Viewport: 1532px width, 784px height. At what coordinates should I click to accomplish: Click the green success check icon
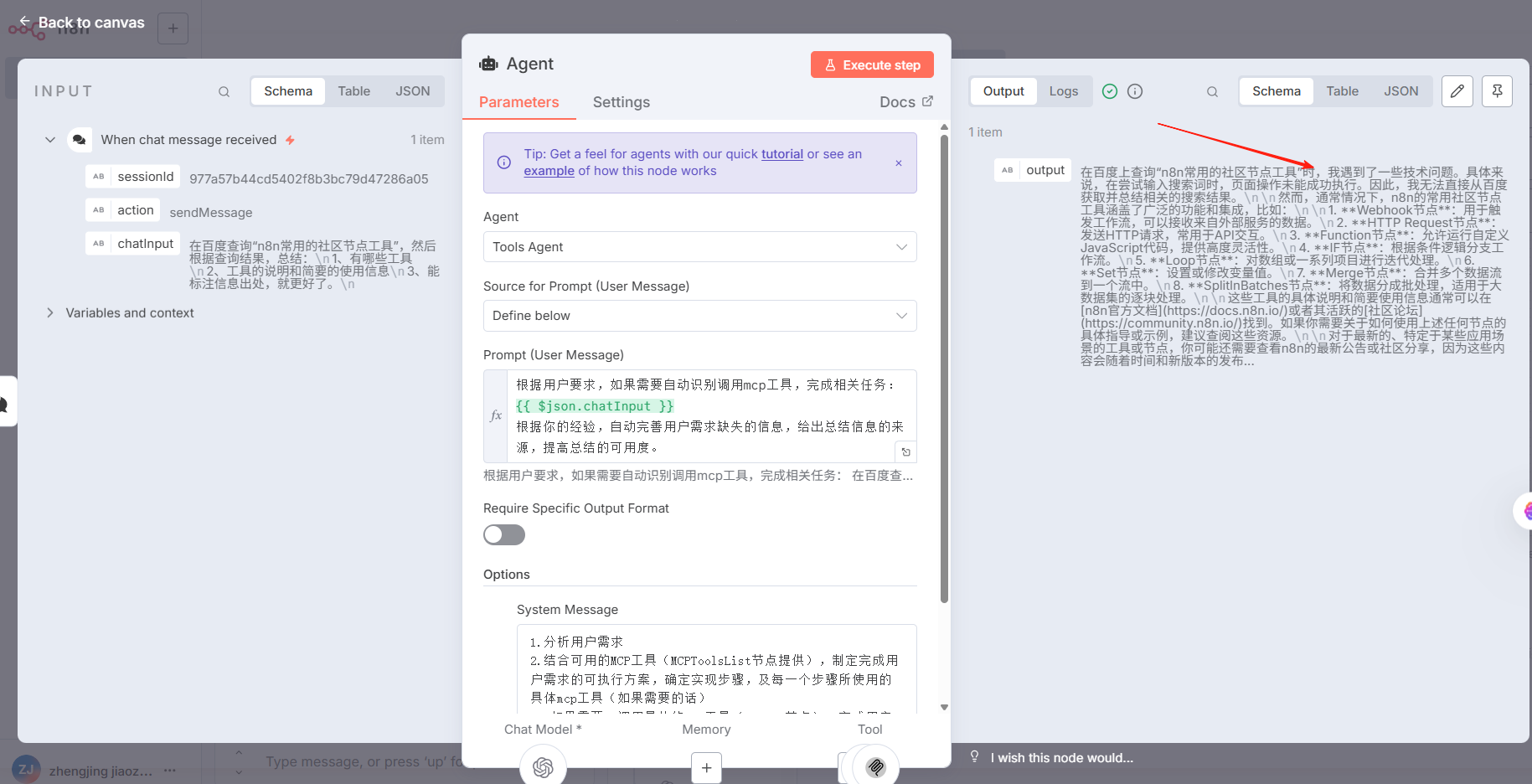pyautogui.click(x=1110, y=91)
